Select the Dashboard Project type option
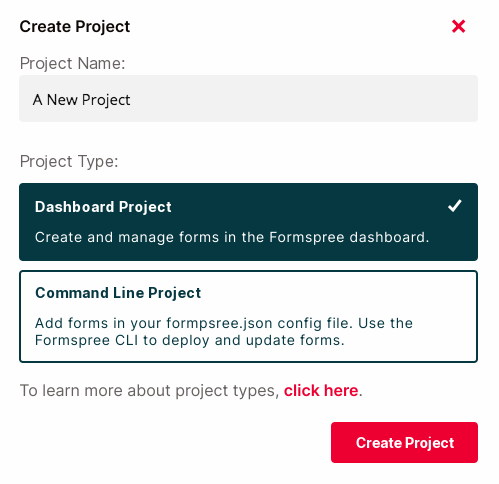The width and height of the screenshot is (499, 484). click(248, 222)
